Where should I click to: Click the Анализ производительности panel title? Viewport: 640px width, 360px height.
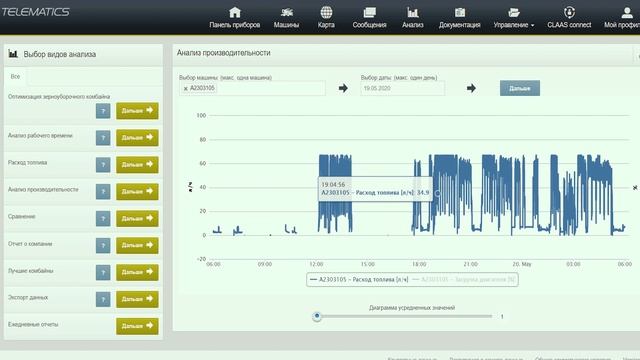pyautogui.click(x=224, y=53)
